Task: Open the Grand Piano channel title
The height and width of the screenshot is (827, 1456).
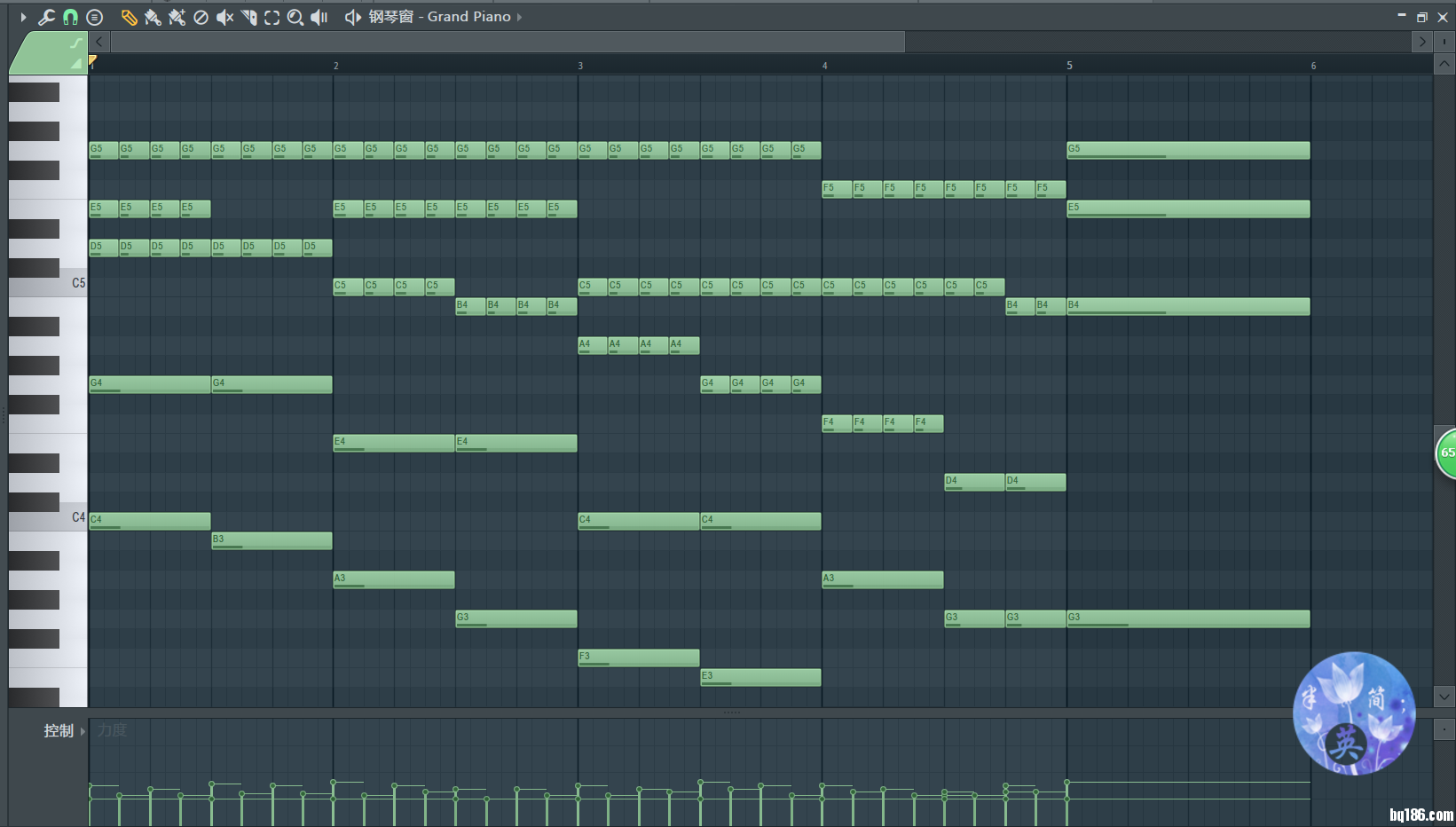Action: click(440, 17)
